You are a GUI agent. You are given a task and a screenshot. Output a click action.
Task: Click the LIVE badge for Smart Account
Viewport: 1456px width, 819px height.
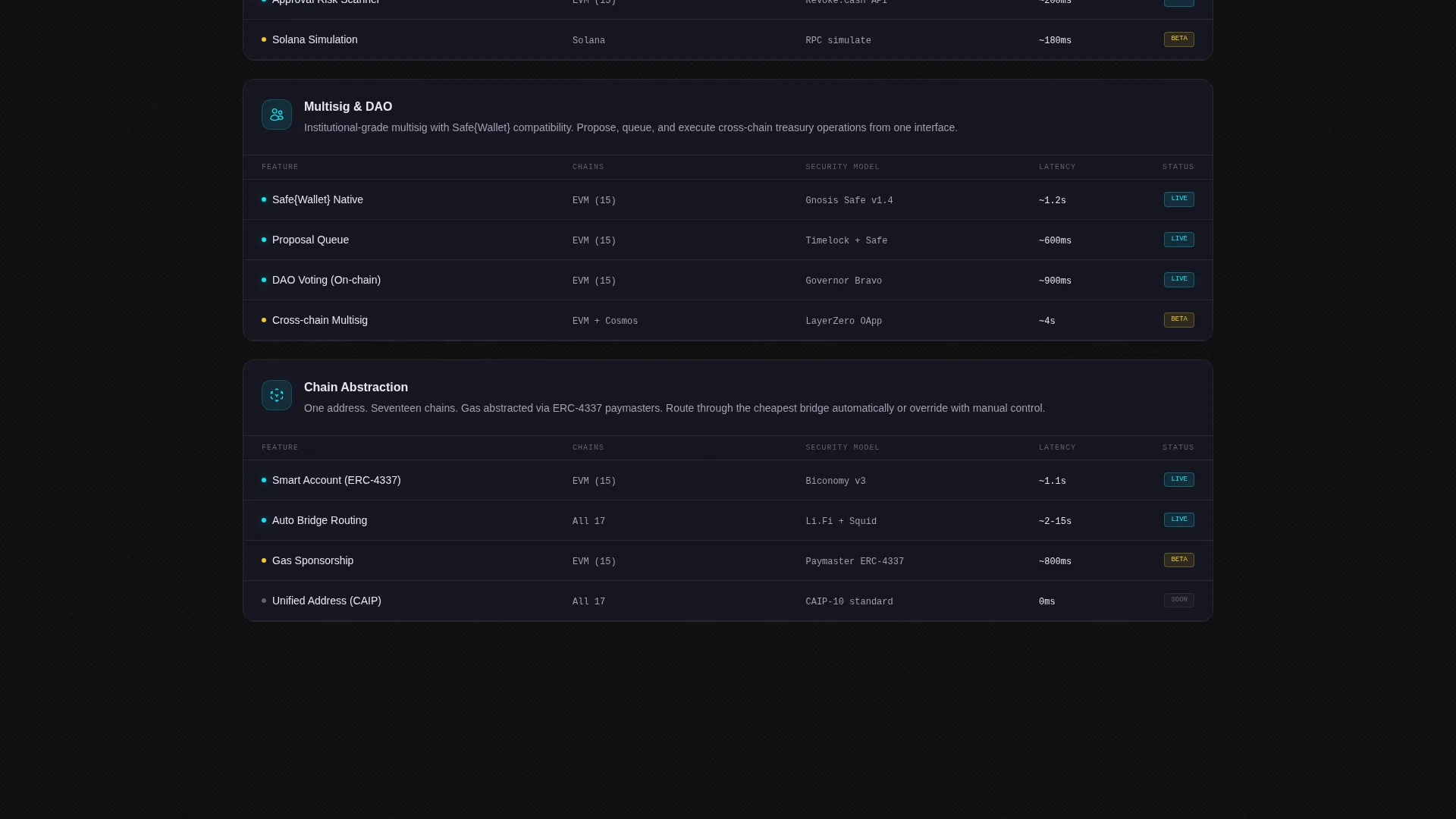tap(1178, 480)
